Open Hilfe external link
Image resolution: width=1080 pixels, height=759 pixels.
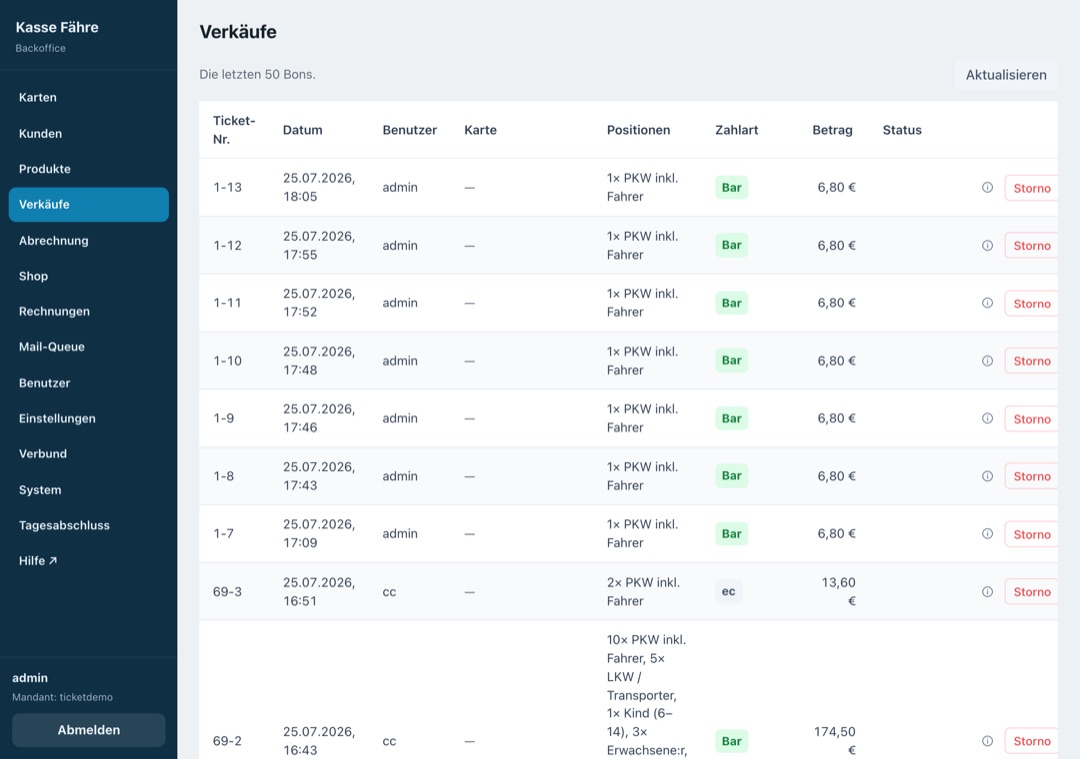coord(89,561)
